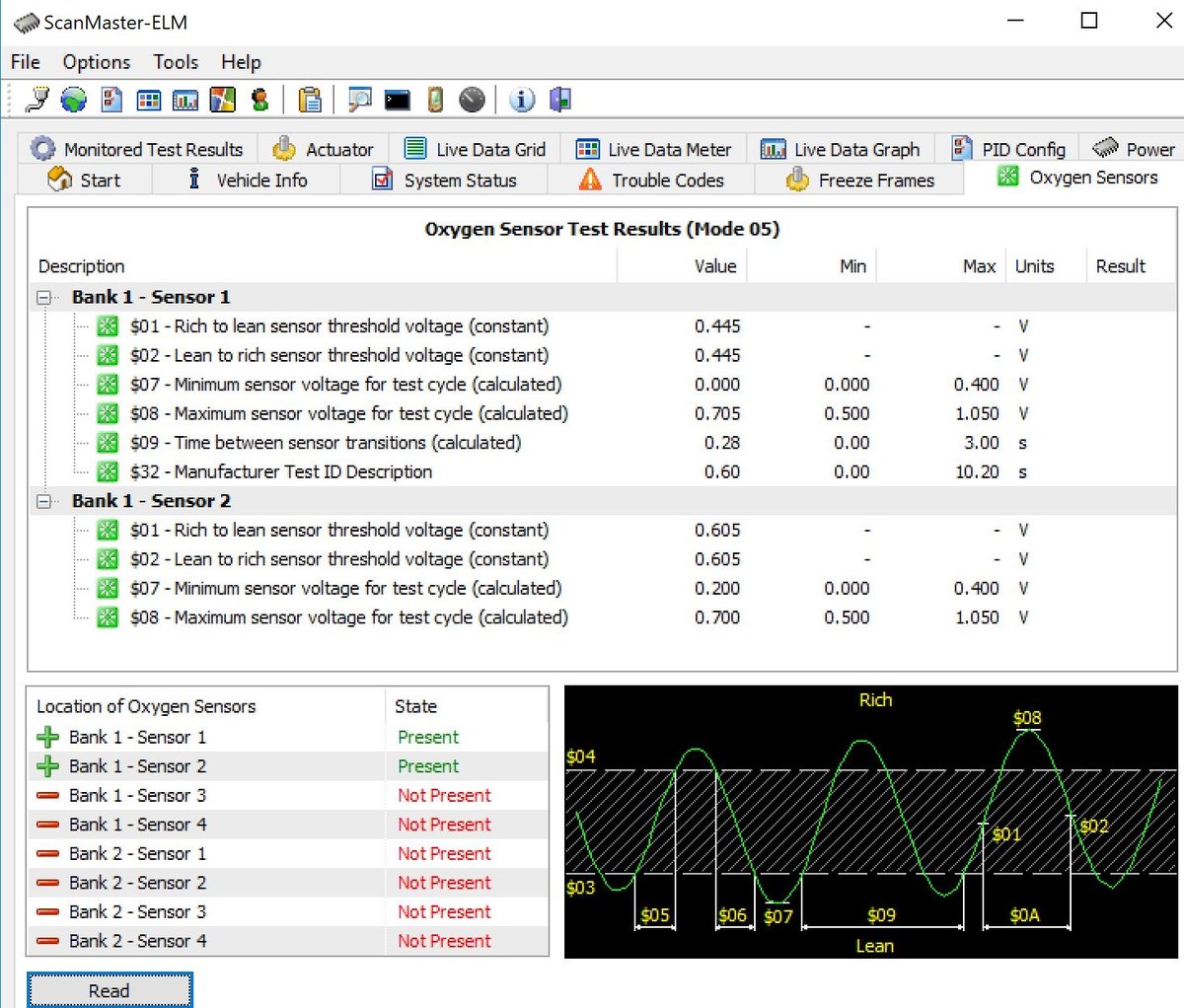
Task: Click the $09 label in waveform diagram
Action: pos(881,915)
